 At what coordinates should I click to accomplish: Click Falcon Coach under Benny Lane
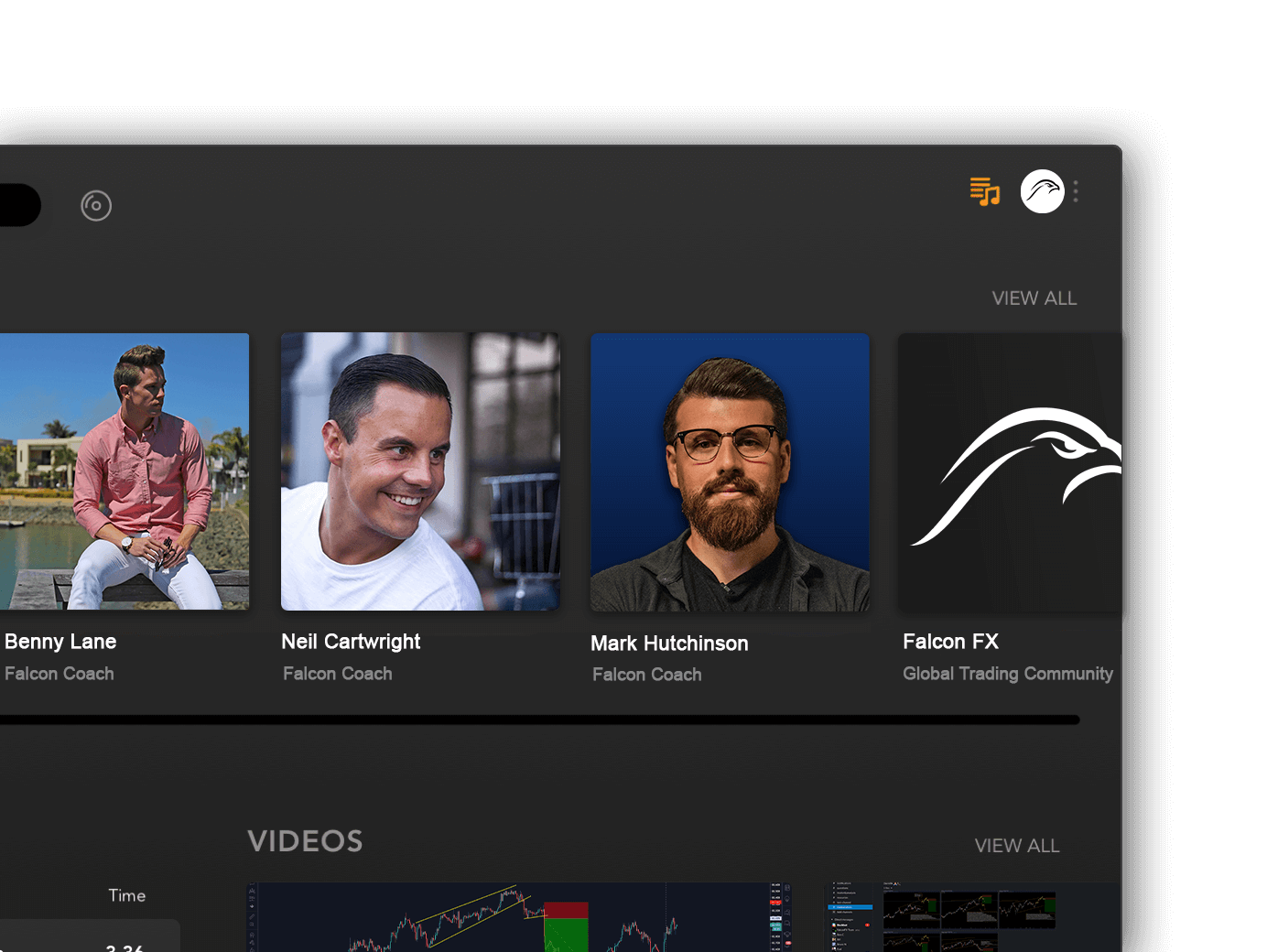tap(60, 674)
